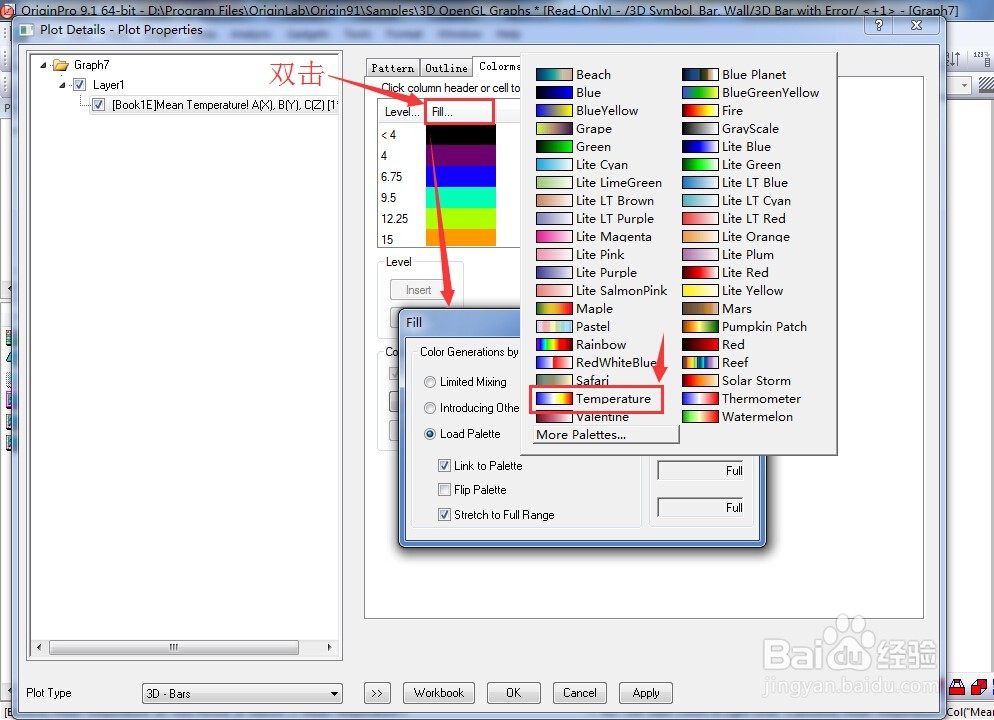
Task: Select the Beach palette
Action: tap(573, 75)
